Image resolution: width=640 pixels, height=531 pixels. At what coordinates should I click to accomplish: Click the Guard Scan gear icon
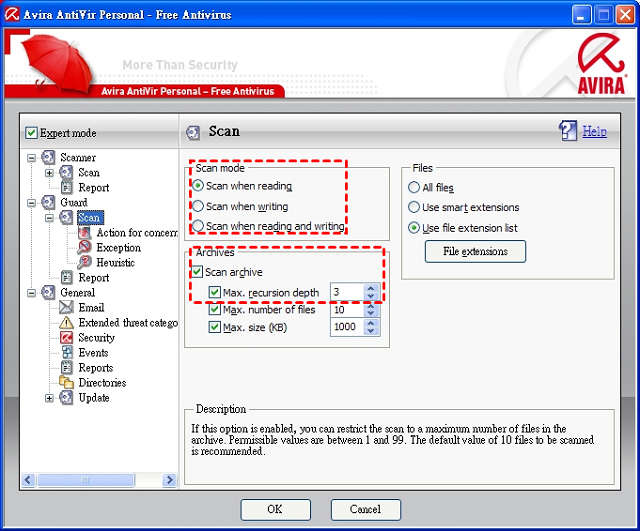click(66, 217)
